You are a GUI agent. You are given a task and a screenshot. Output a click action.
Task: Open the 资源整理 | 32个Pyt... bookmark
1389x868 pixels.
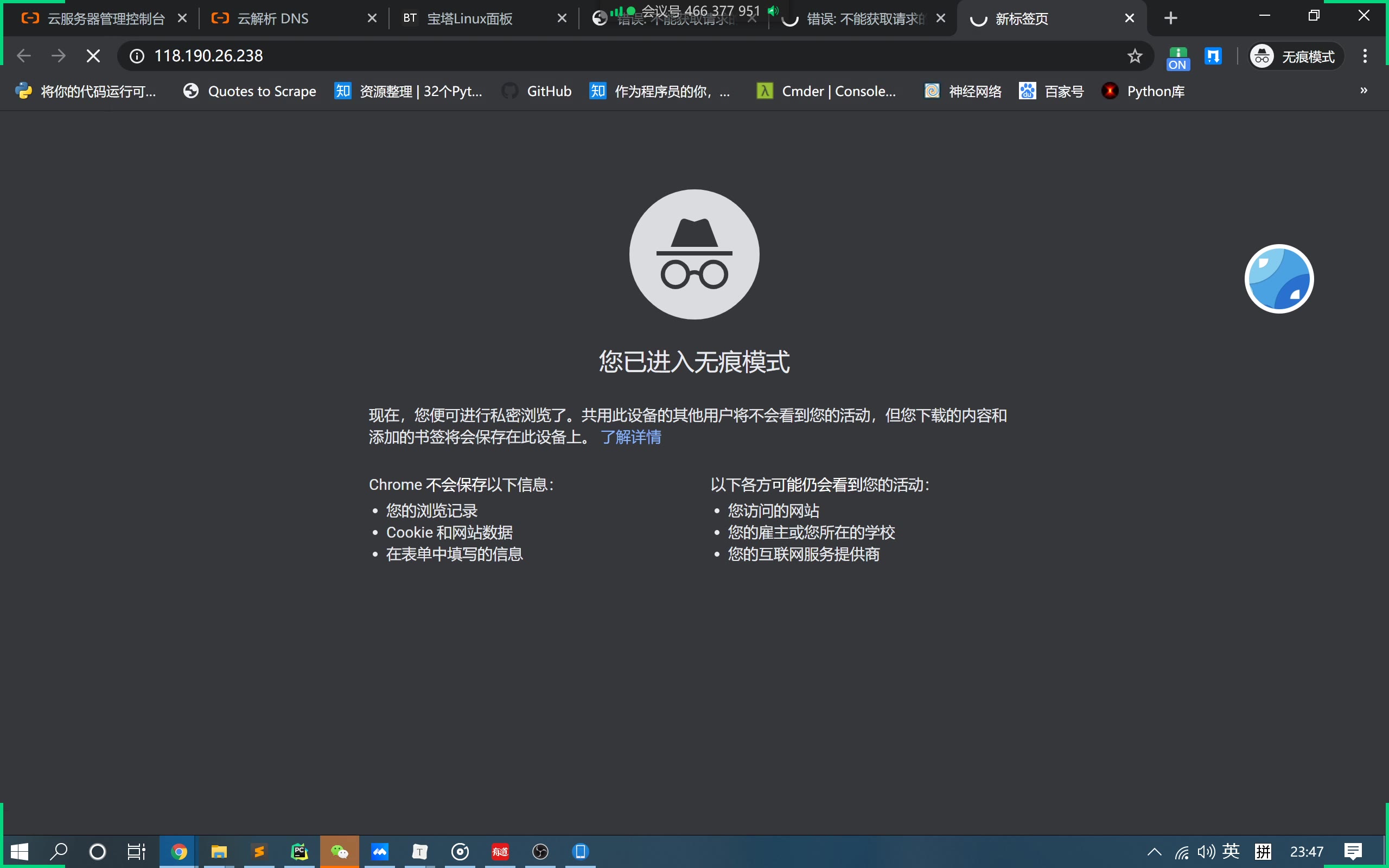(x=409, y=91)
